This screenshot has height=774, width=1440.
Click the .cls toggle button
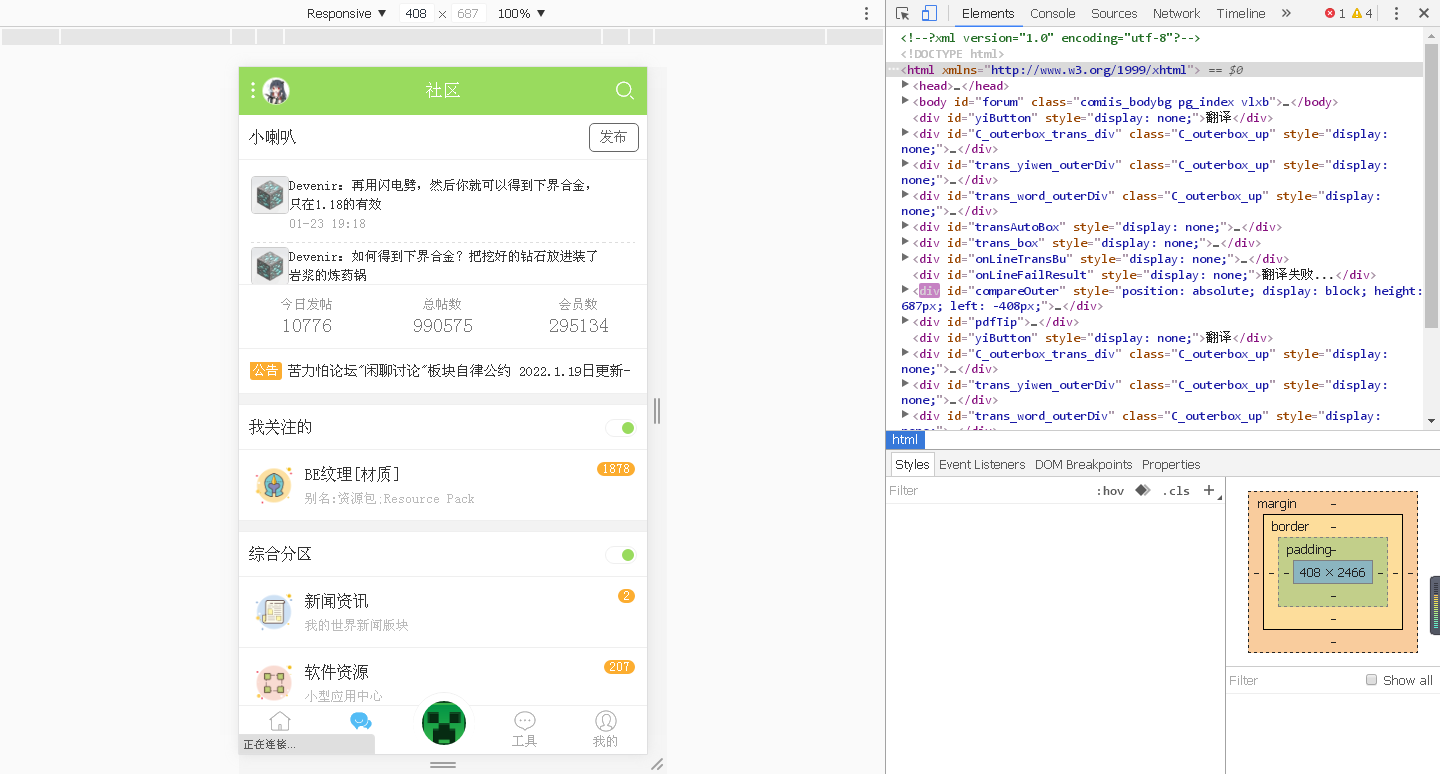[1176, 490]
